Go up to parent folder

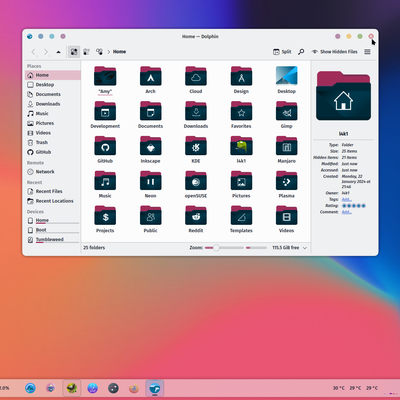59,52
